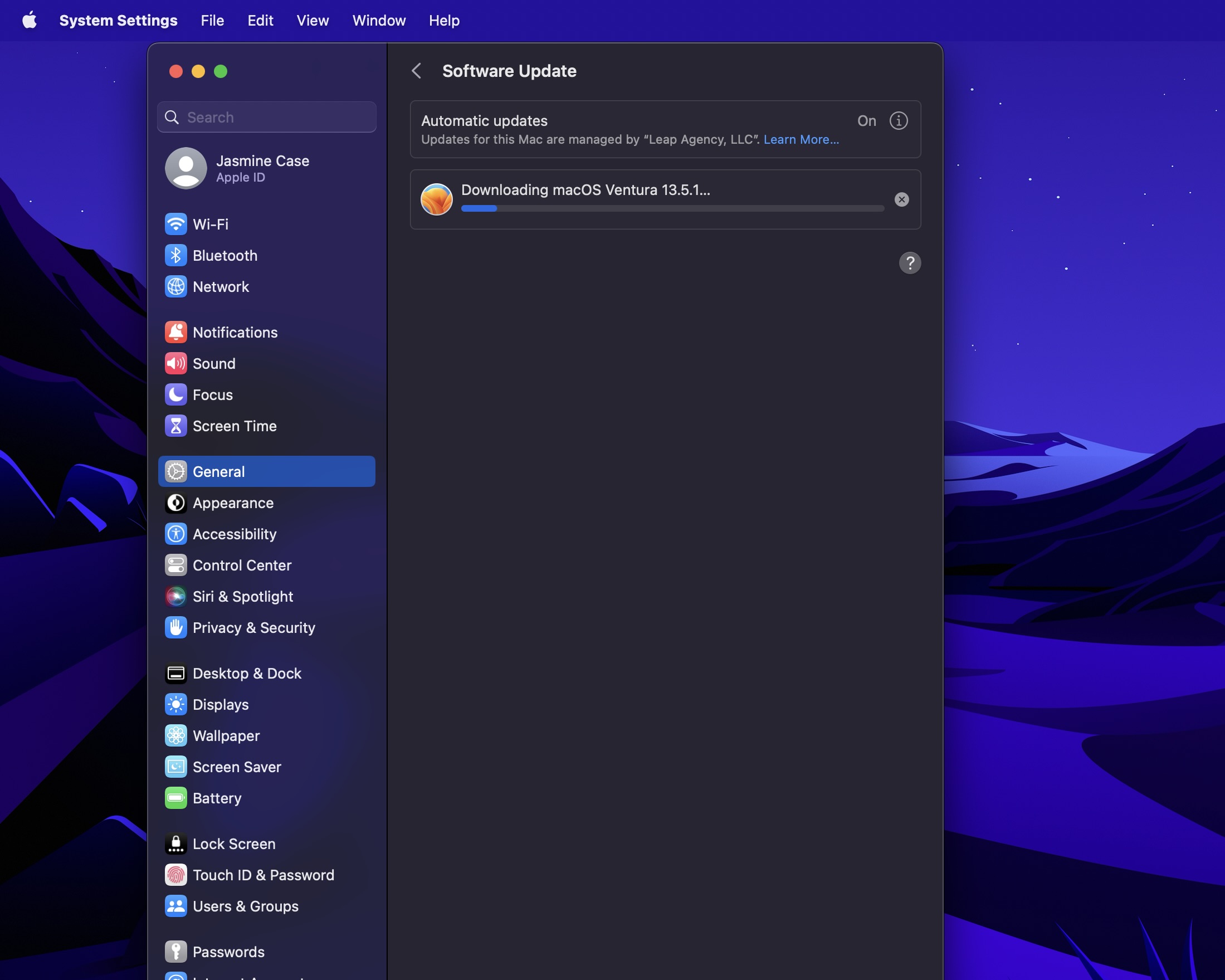Select Desktop & Dock icon
The width and height of the screenshot is (1225, 980).
(x=175, y=672)
